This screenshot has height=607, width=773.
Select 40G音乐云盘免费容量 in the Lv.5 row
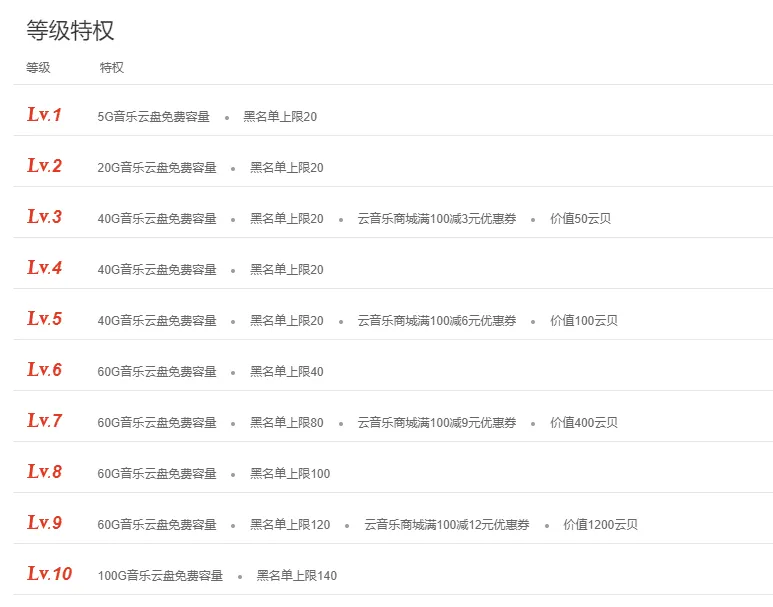pos(157,321)
